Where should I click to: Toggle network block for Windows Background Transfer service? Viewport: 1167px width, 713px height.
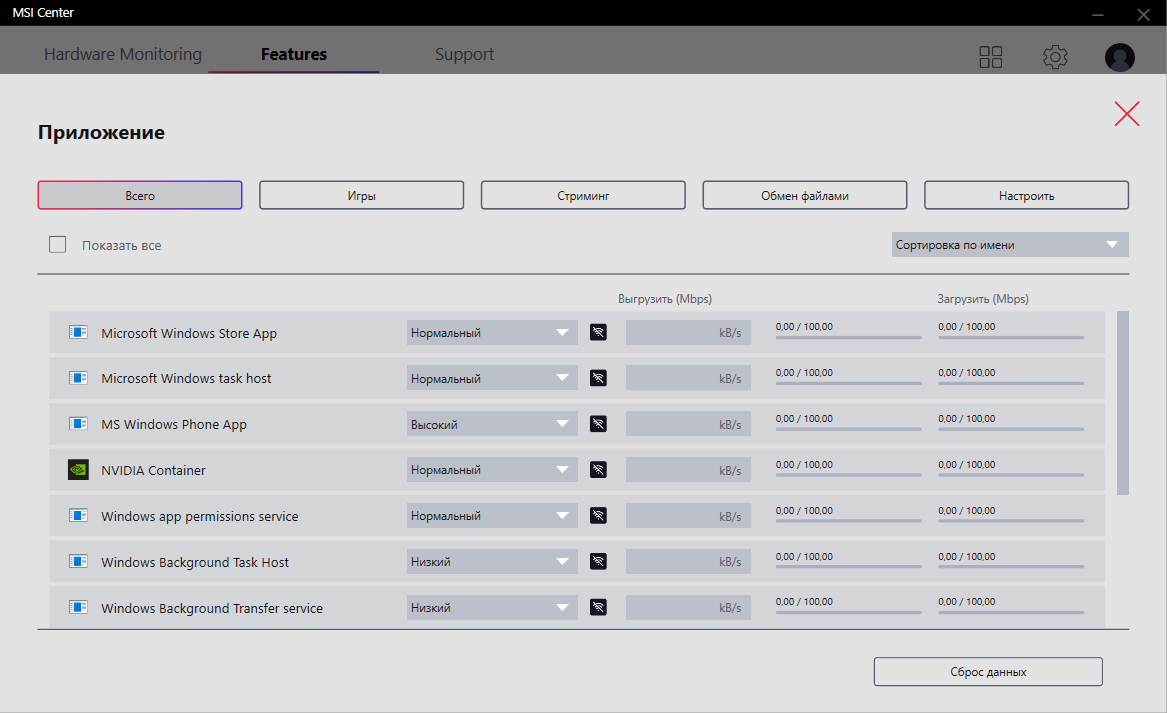tap(598, 607)
